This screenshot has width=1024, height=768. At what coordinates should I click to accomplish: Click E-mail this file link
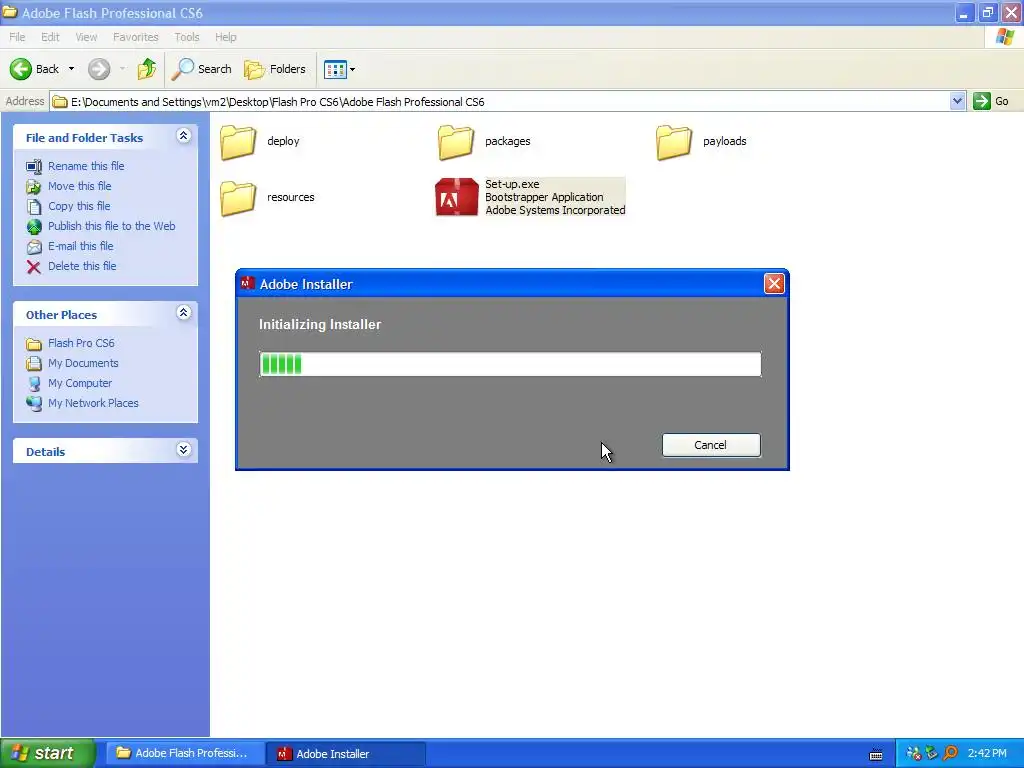tap(80, 246)
